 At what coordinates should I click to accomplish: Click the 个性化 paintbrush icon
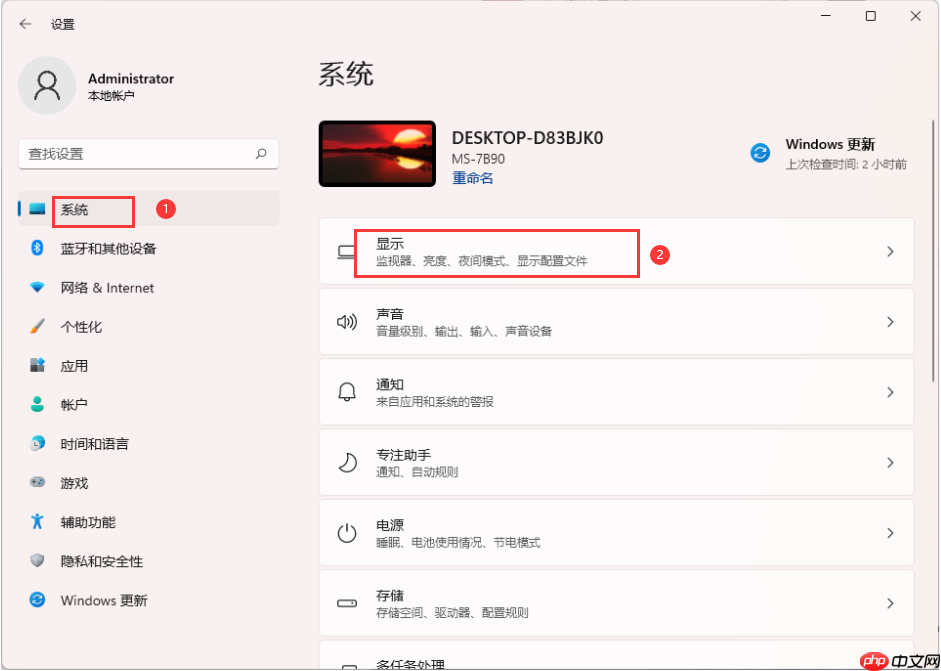pos(37,327)
